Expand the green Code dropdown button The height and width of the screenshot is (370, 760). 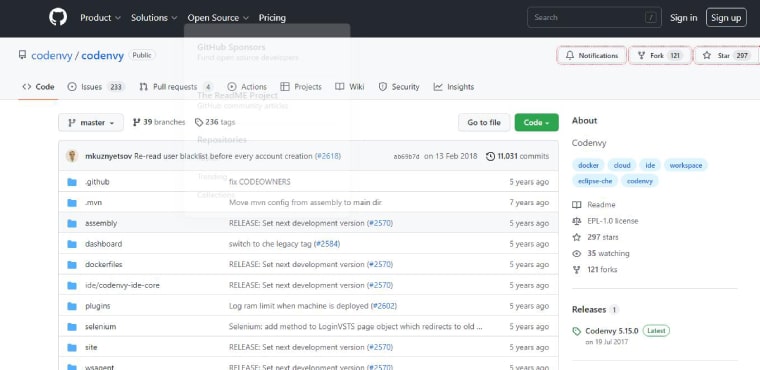[537, 123]
